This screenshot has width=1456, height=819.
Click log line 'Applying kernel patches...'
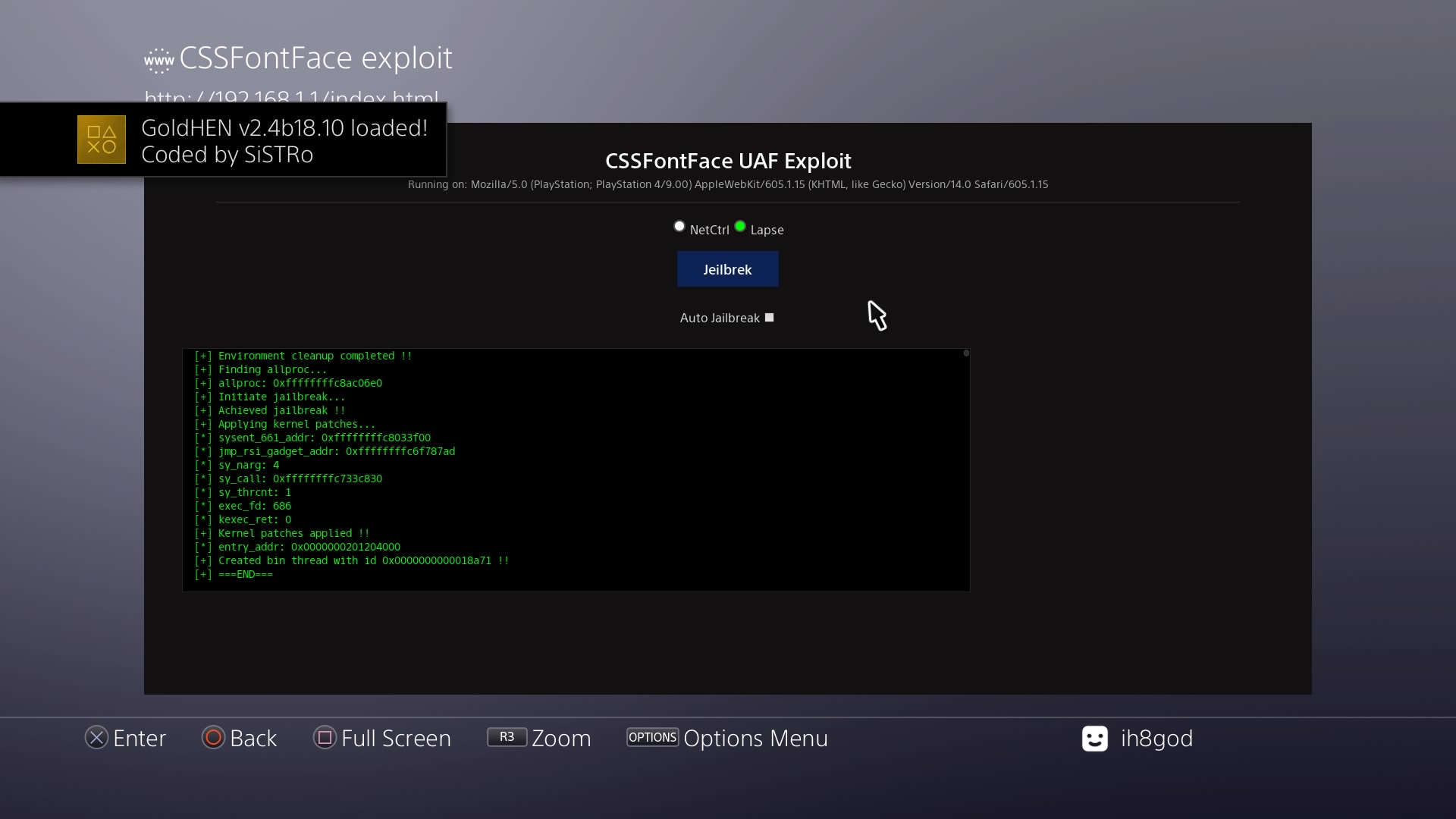click(285, 424)
